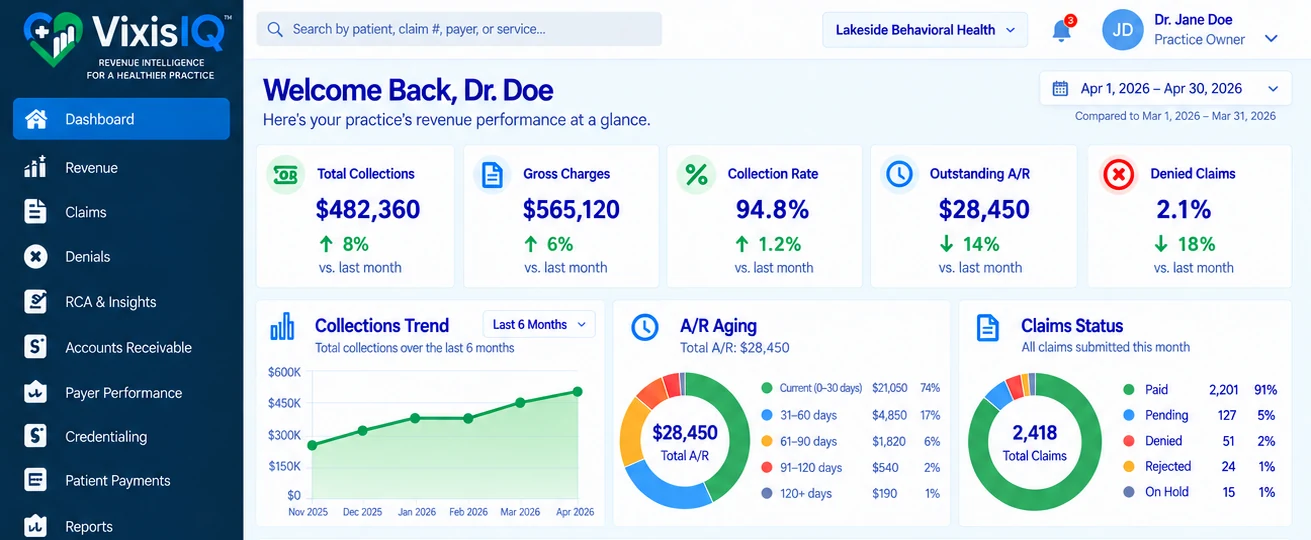Click the Collections Trend chart icon

[x=283, y=327]
